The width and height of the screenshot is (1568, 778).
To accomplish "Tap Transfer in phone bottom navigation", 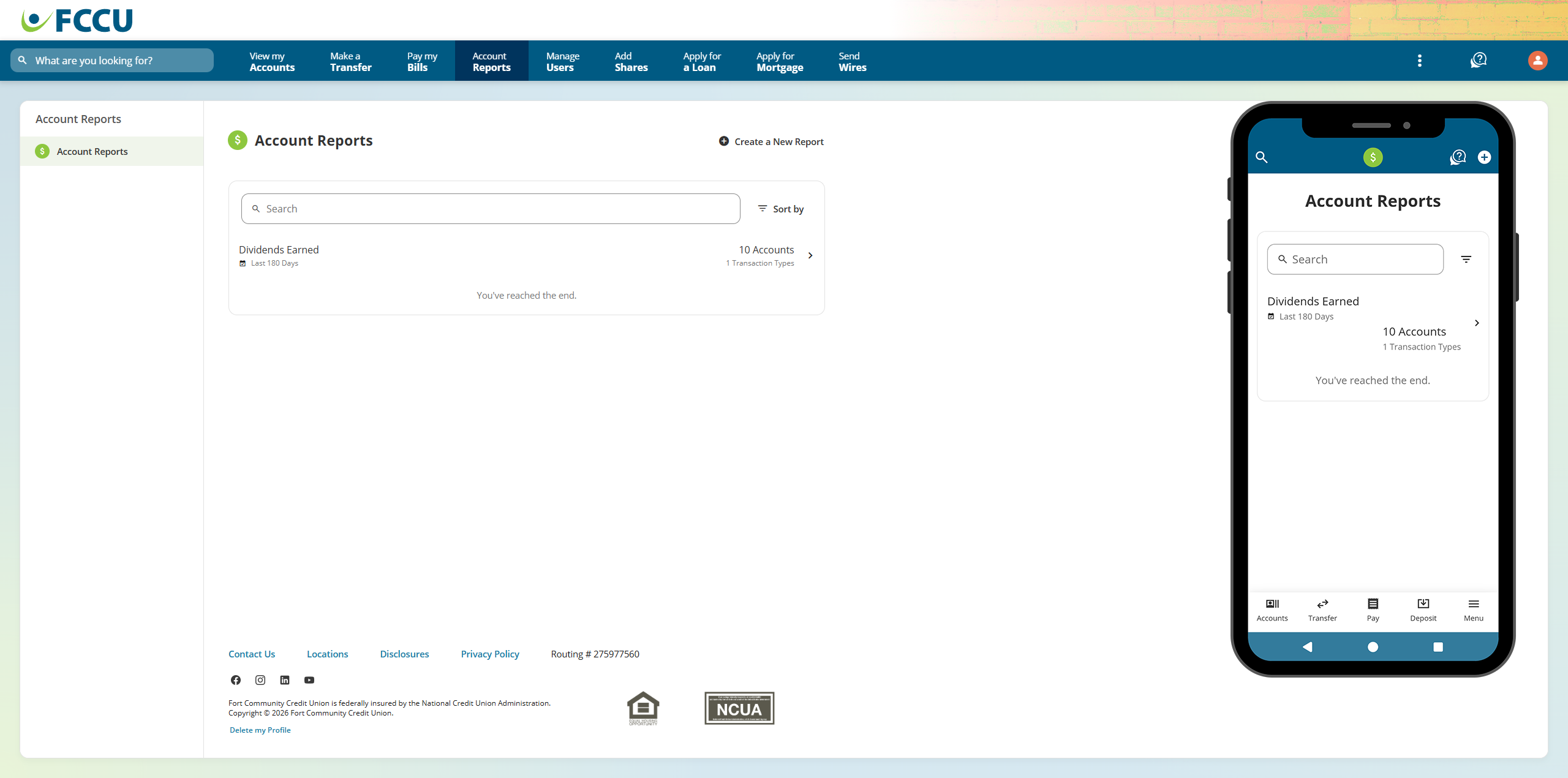I will [x=1322, y=610].
